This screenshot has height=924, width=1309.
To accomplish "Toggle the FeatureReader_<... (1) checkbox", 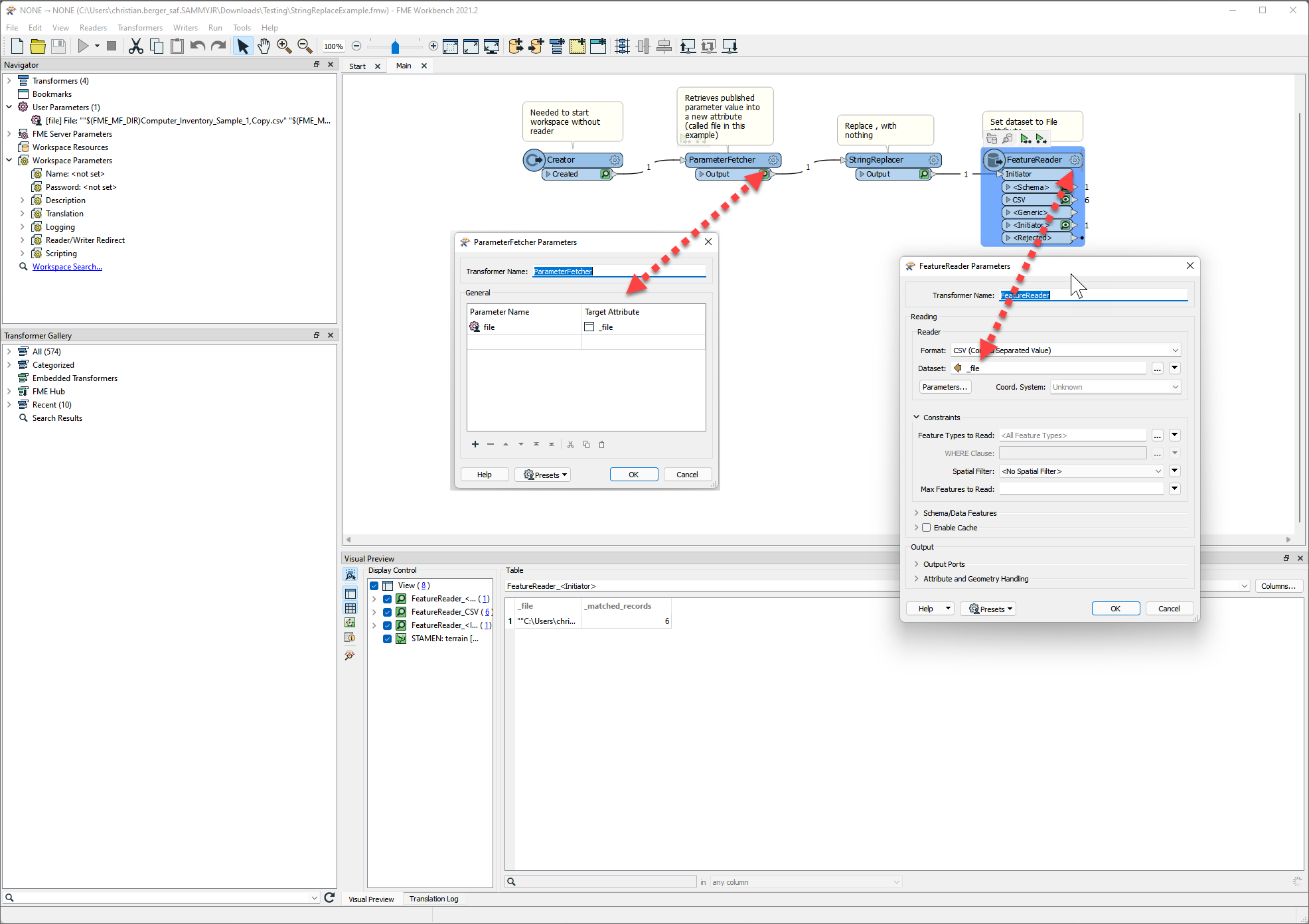I will [x=387, y=599].
